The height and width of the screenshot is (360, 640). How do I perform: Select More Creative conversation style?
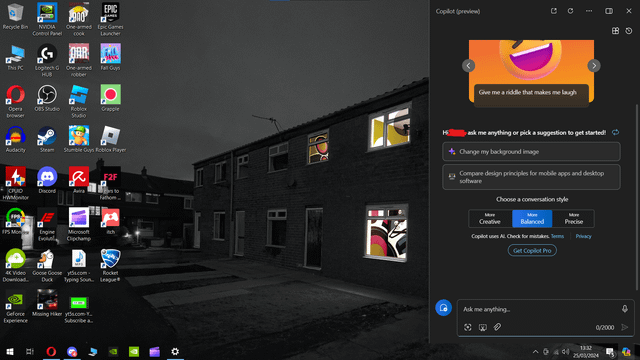(490, 219)
